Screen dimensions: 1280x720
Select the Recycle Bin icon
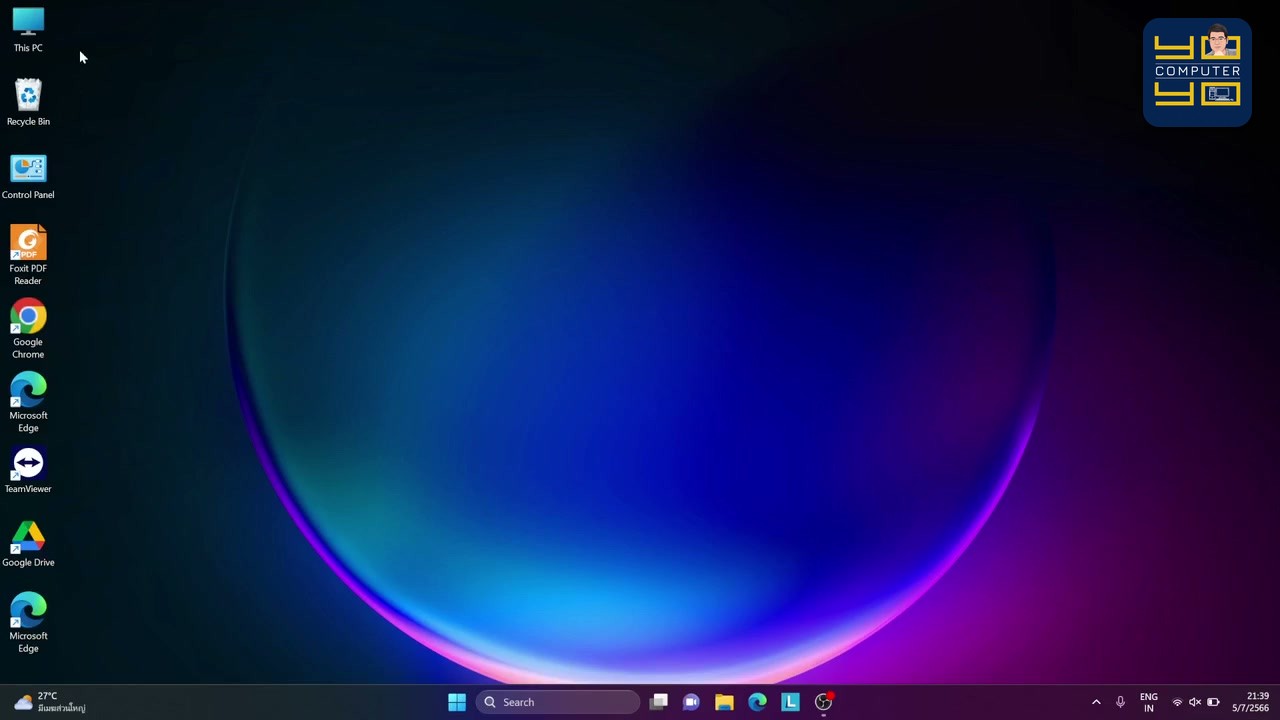[28, 103]
